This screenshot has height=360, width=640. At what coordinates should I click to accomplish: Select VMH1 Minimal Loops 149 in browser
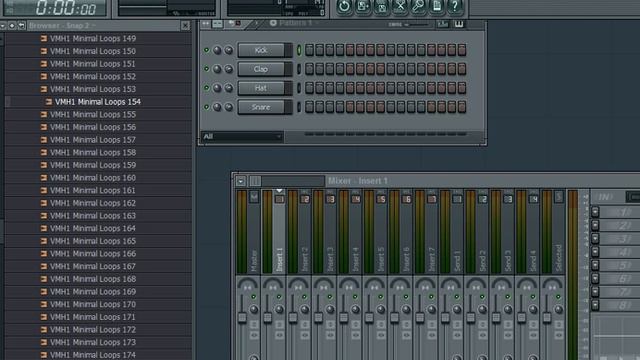[x=93, y=38]
